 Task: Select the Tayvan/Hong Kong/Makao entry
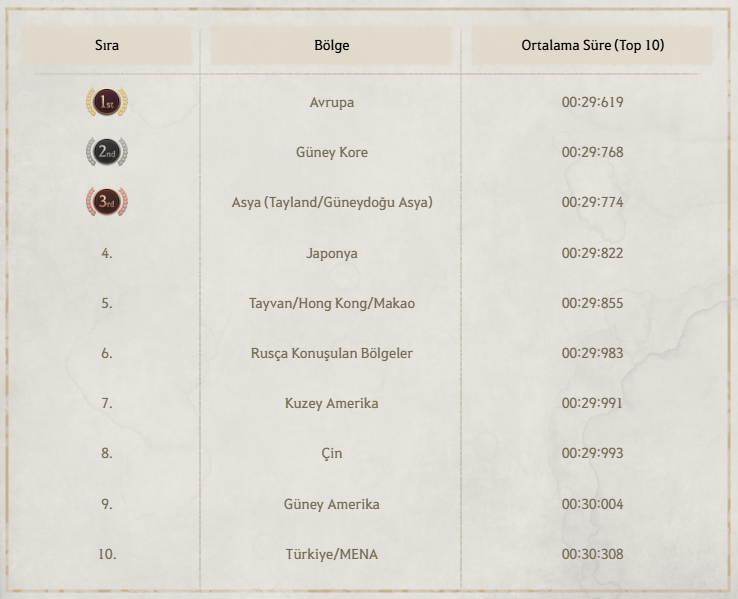[332, 303]
